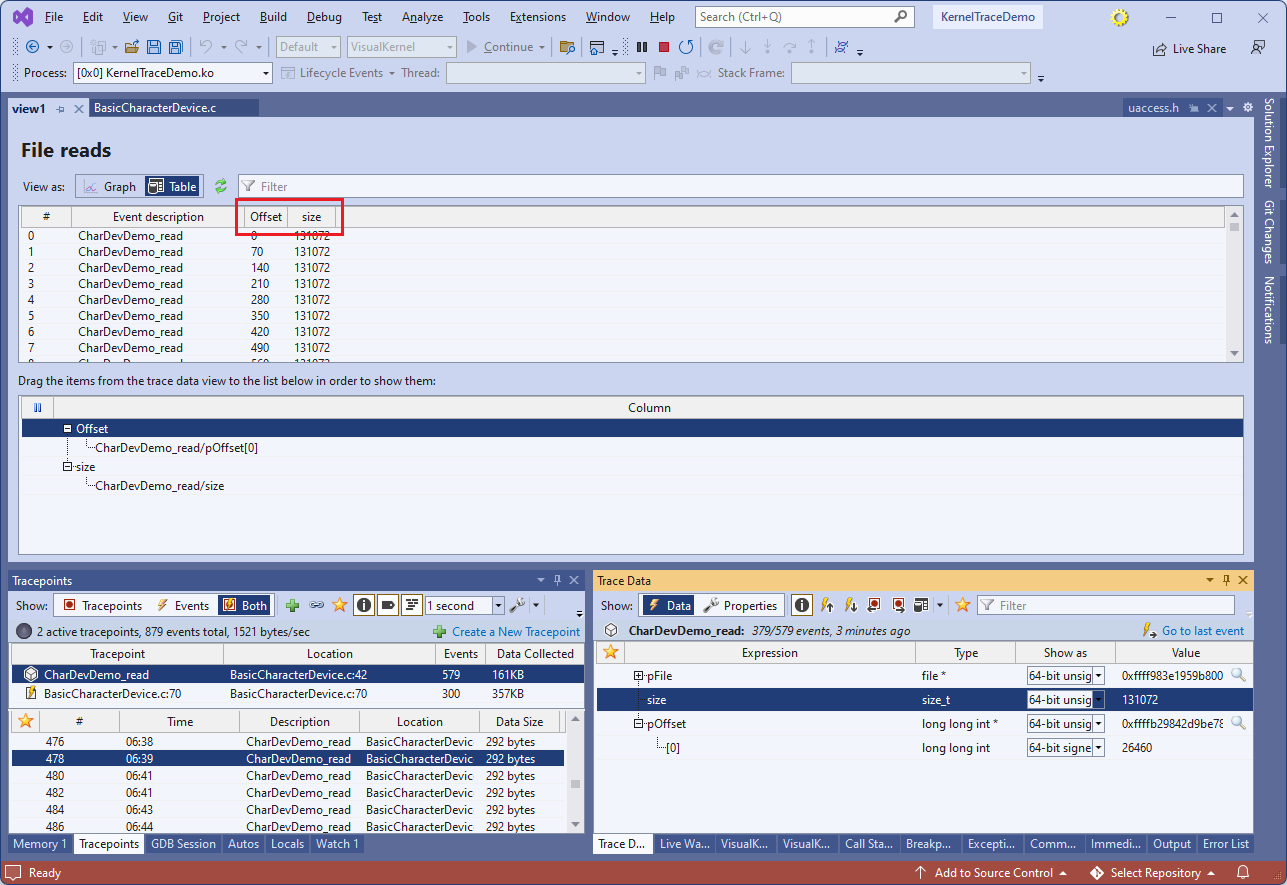The image size is (1287, 885).
Task: Expand the pFile tree node
Action: point(639,676)
